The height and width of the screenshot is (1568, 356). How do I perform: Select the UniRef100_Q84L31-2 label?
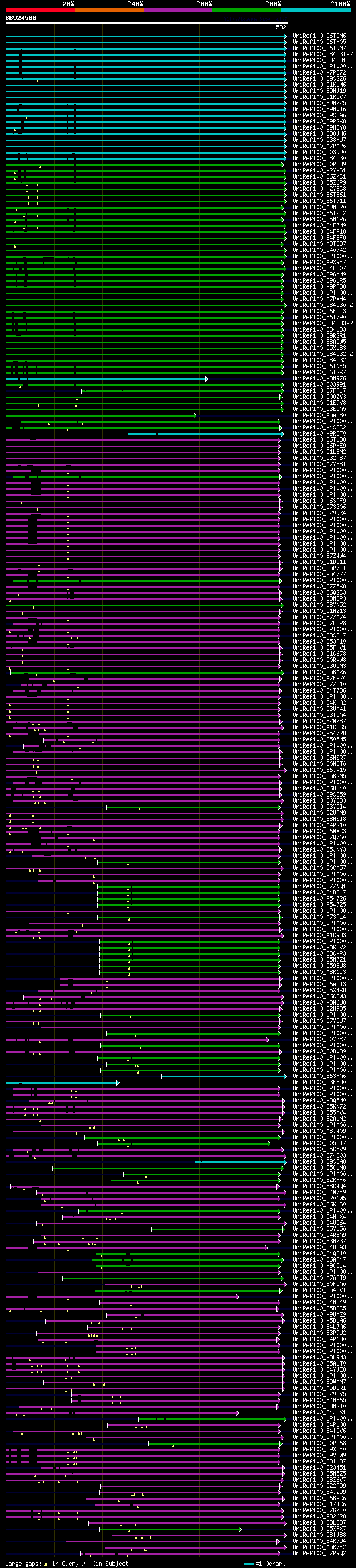323,54
